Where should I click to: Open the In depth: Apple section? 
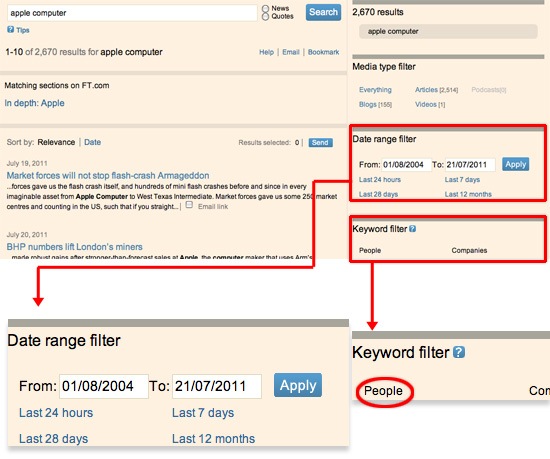tap(34, 103)
